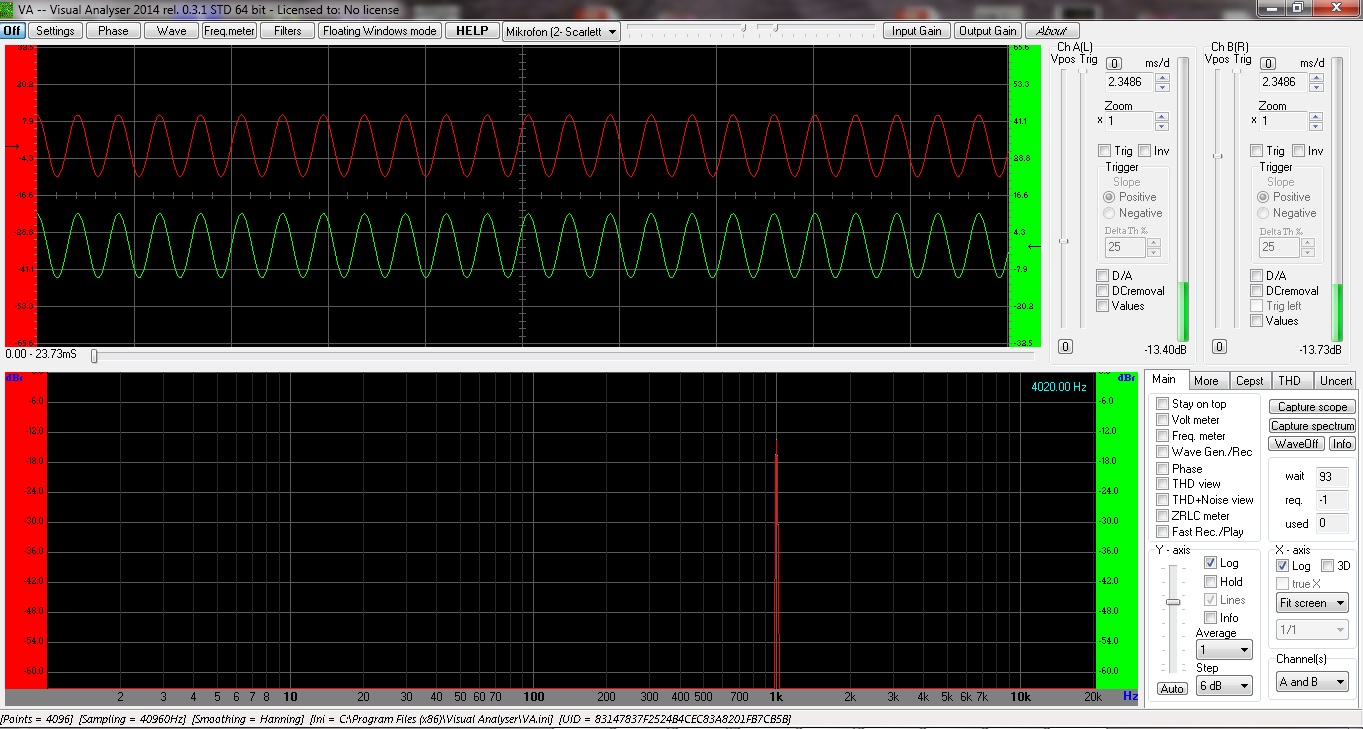Click the Capture spectrum button
Screen dimensions: 1363x729
pyautogui.click(x=1312, y=426)
